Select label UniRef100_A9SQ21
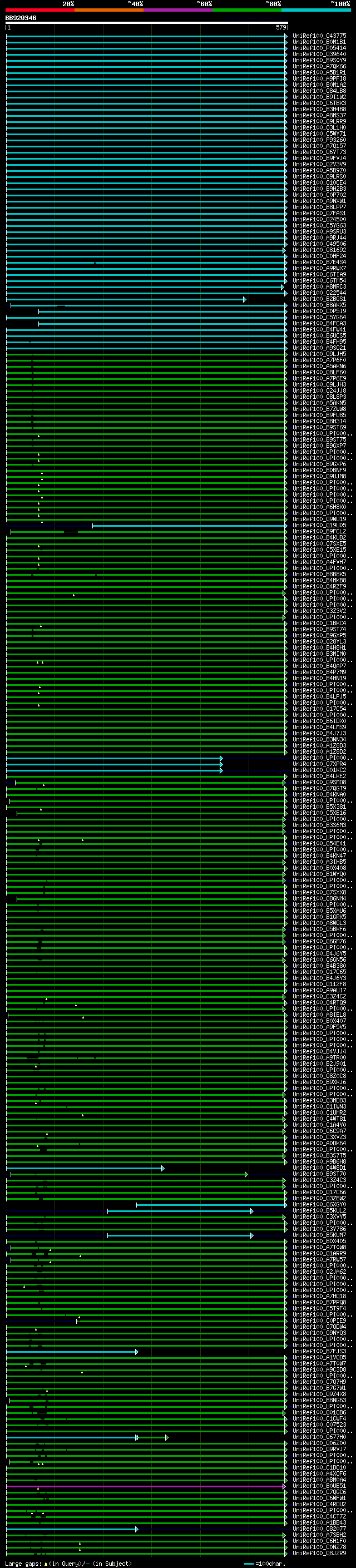Screen dimensions: 356x1568 point(319,348)
